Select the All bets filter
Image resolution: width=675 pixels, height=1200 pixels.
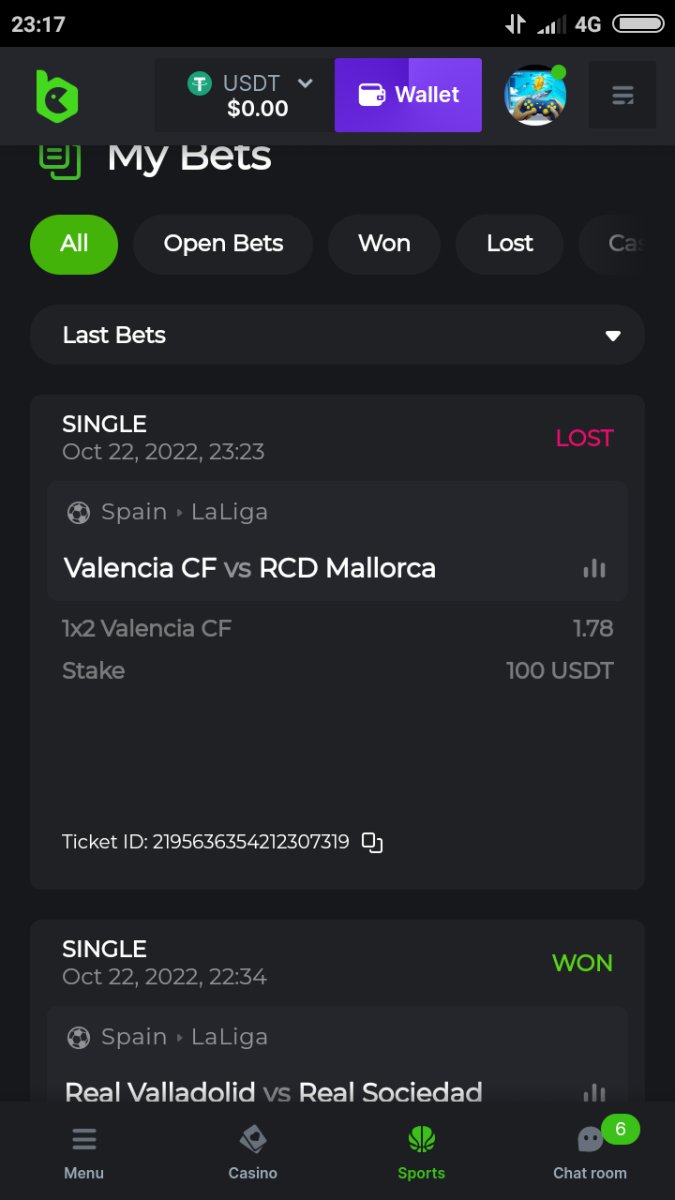click(x=74, y=244)
